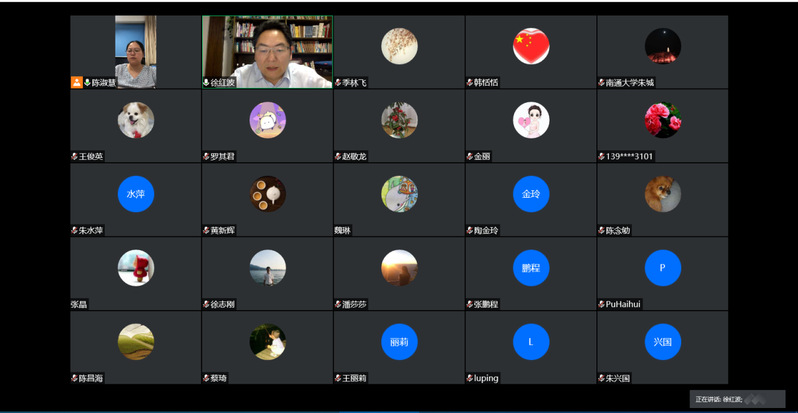798x413 pixels.
Task: Click the green microphone icon next to 陈淑慧
Action: point(87,82)
